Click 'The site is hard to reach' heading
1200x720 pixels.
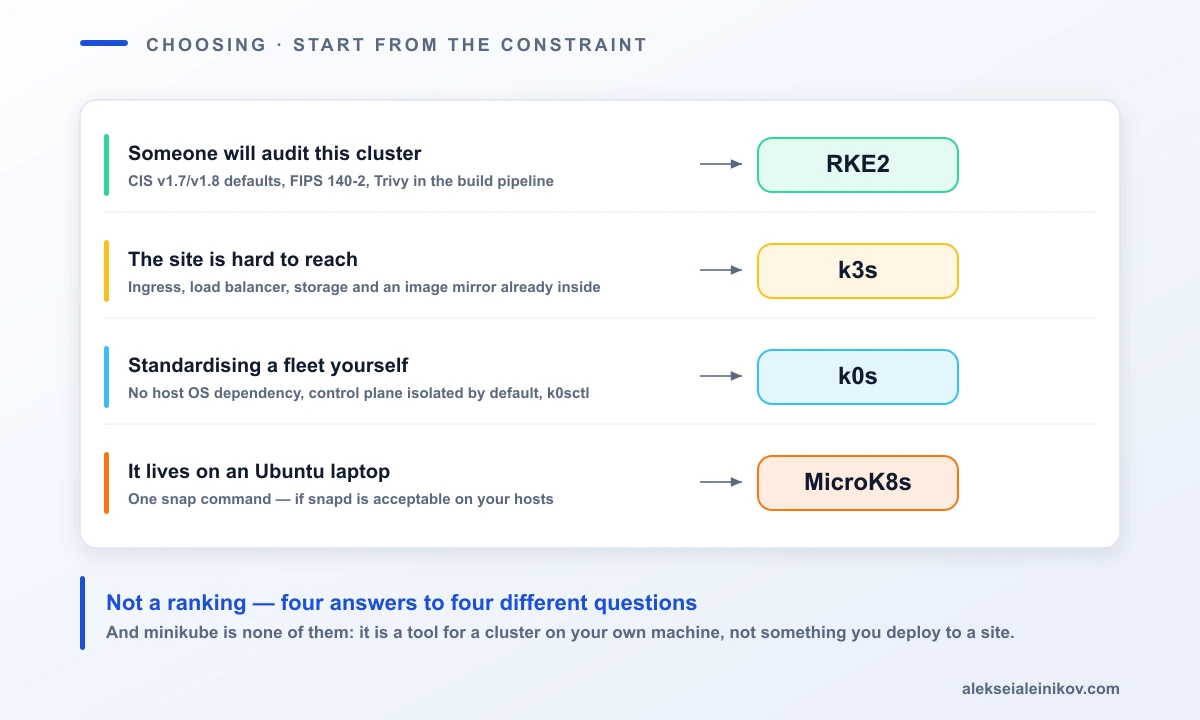[243, 260]
